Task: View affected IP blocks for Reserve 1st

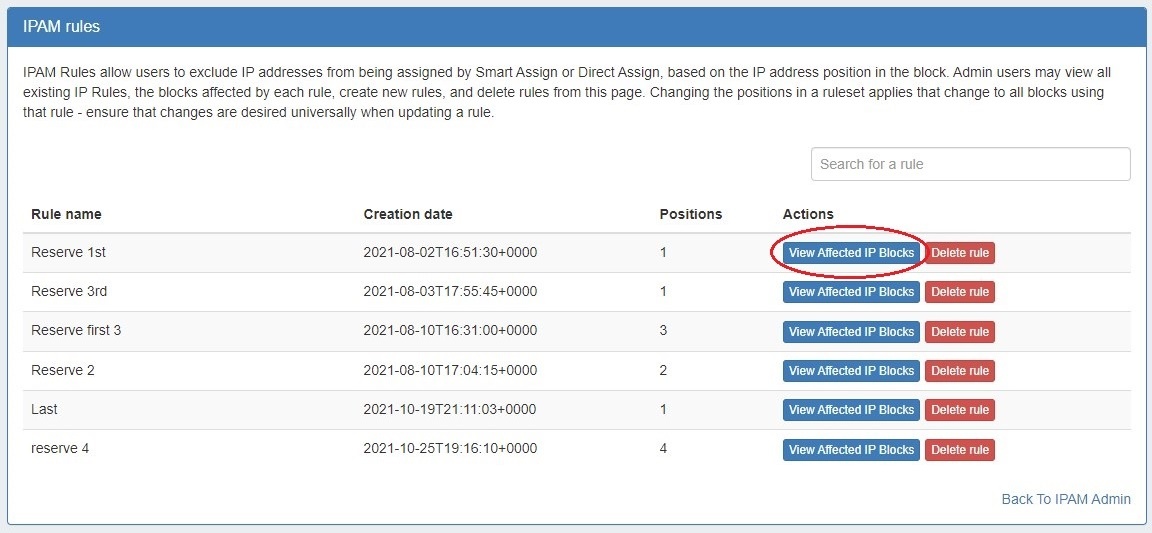Action: pos(851,253)
